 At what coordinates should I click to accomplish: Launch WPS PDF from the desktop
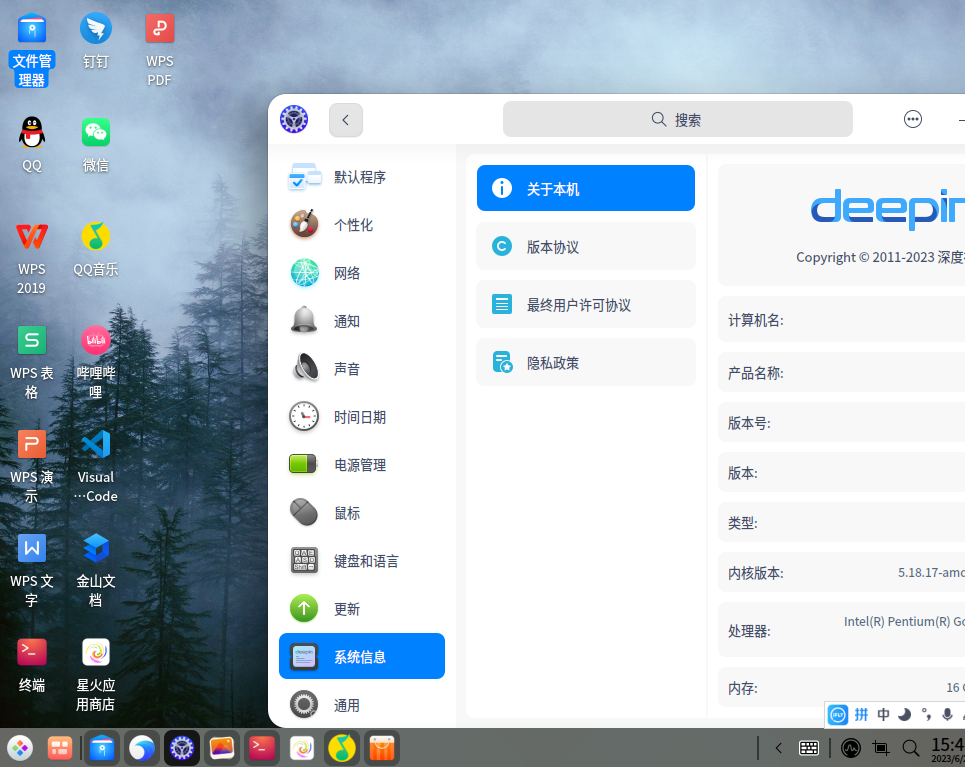pyautogui.click(x=159, y=28)
